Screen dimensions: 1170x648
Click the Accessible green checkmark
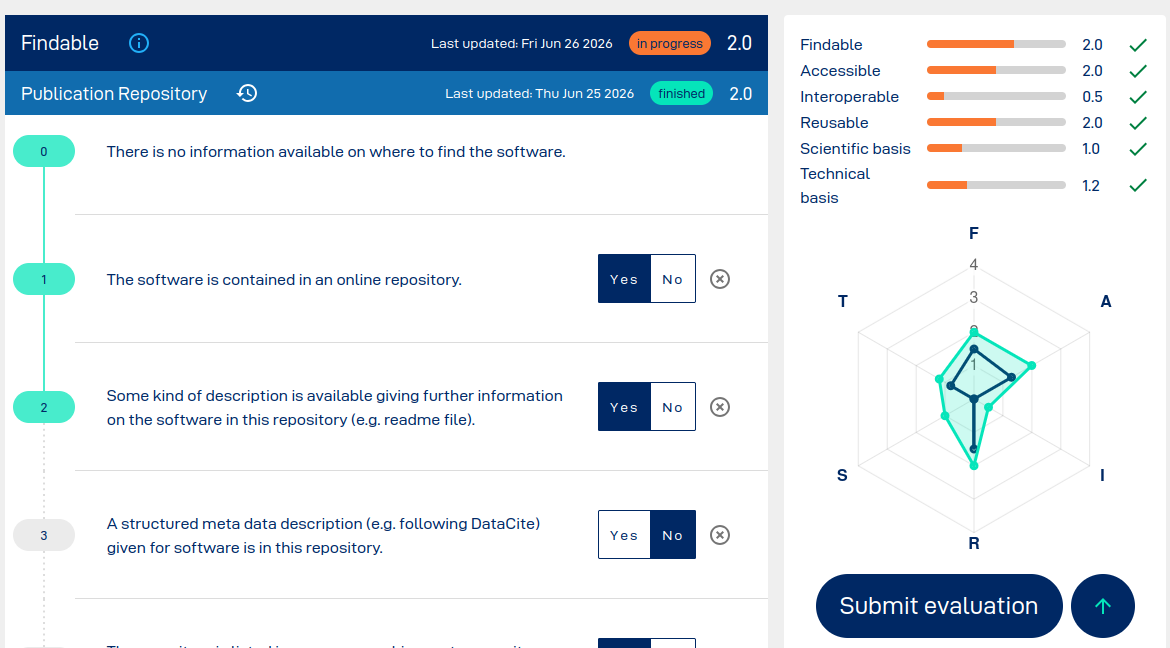tap(1138, 71)
